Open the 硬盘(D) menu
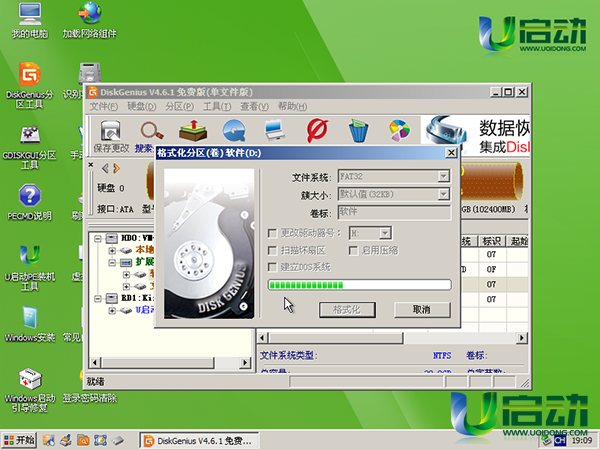The width and height of the screenshot is (600, 450). click(142, 106)
